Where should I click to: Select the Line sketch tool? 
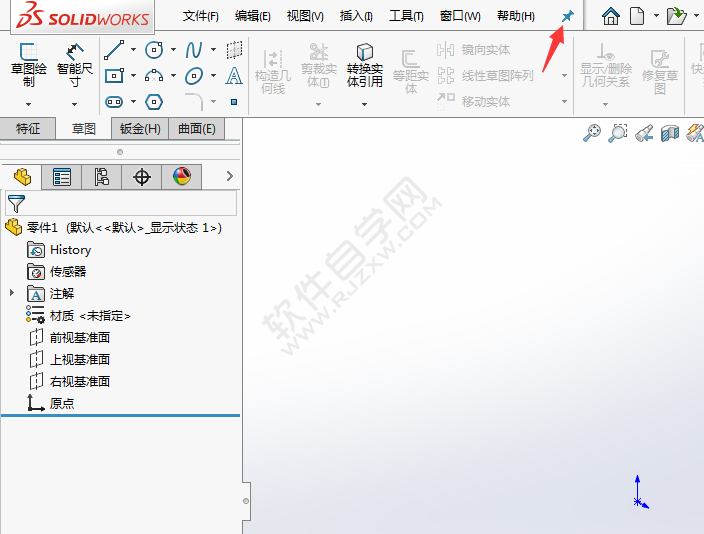click(114, 50)
